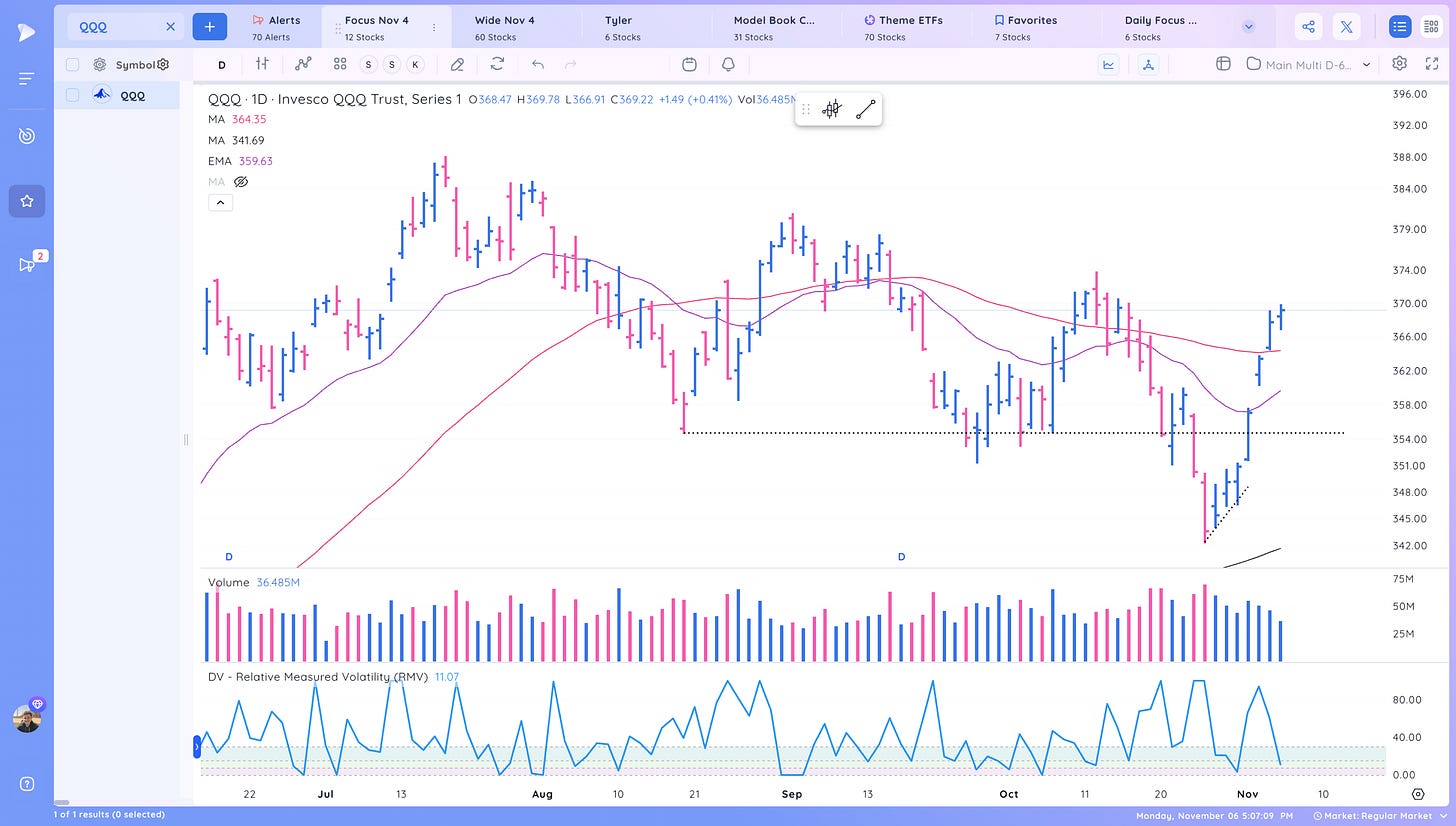Click the MA 341.69 indicator label
1456x826 pixels.
(236, 140)
